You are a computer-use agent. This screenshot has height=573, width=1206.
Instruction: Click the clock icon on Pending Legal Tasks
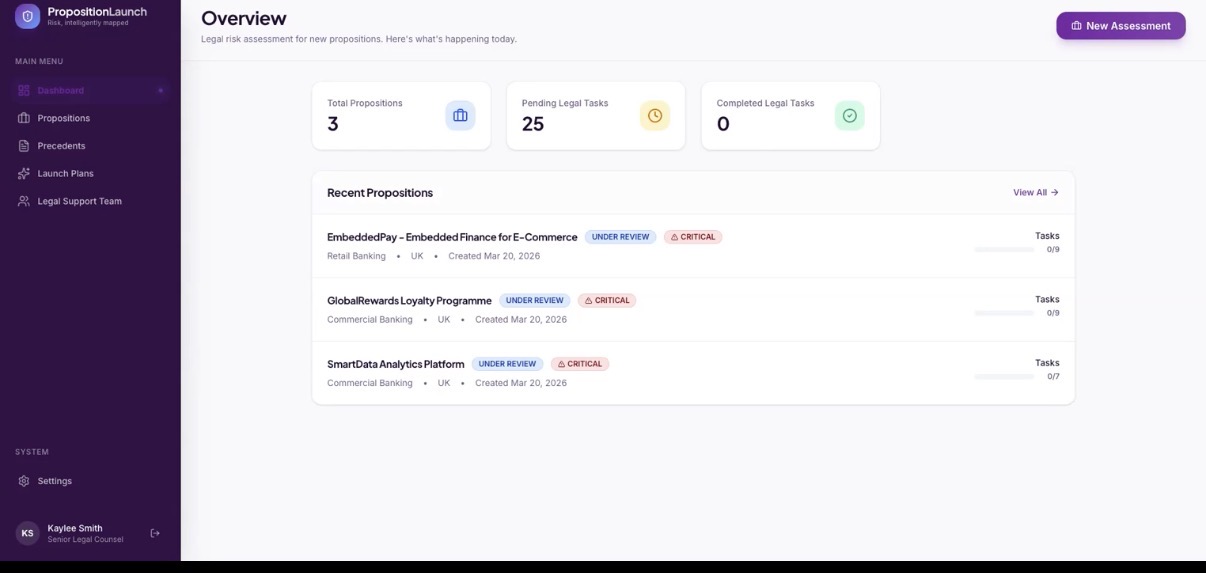(x=655, y=116)
